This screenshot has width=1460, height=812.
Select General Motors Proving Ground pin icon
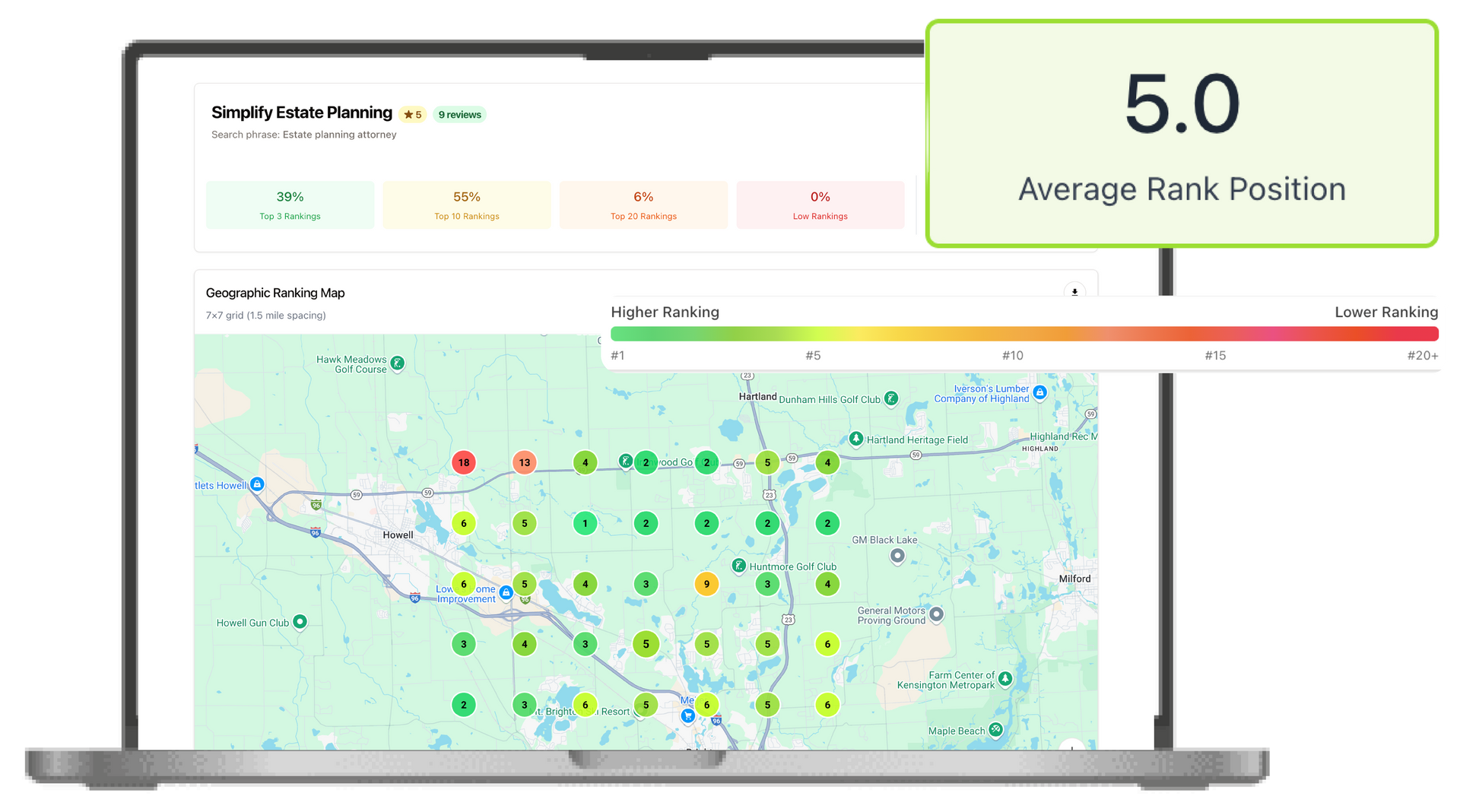click(936, 614)
